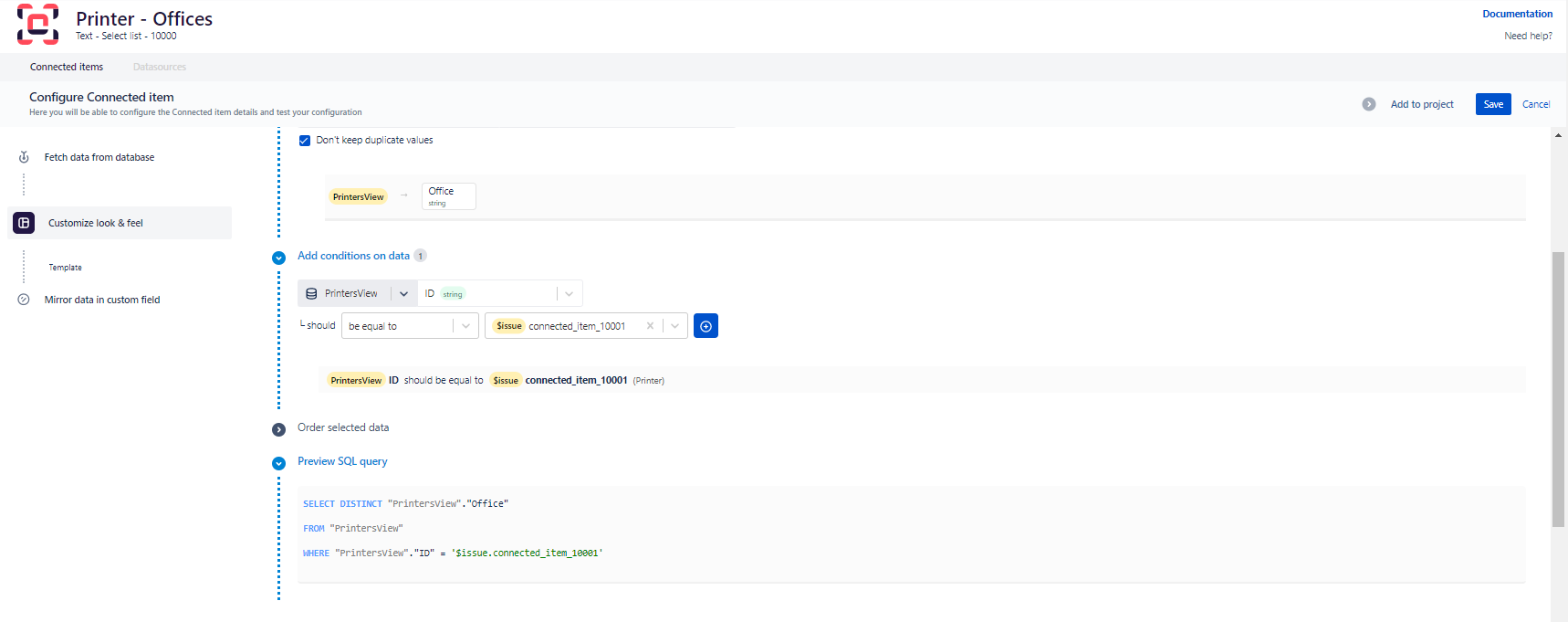Click the vertical scrollbar thumb

[1558, 388]
